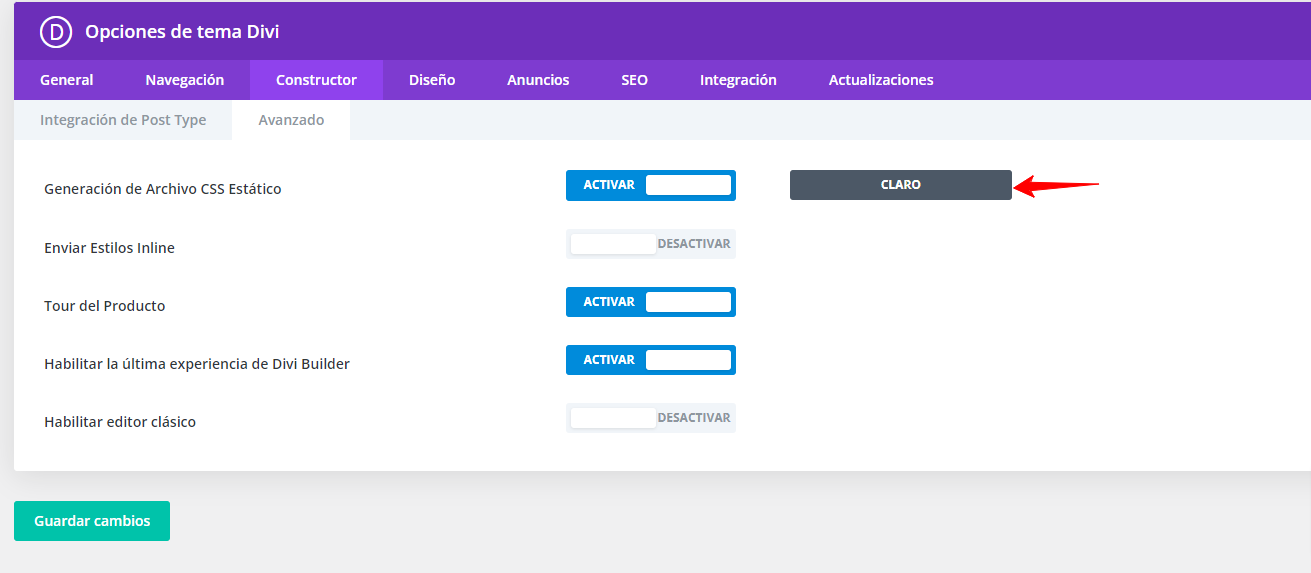The image size is (1311, 573).
Task: Select the Integración de Post Type subtab
Action: click(x=123, y=120)
